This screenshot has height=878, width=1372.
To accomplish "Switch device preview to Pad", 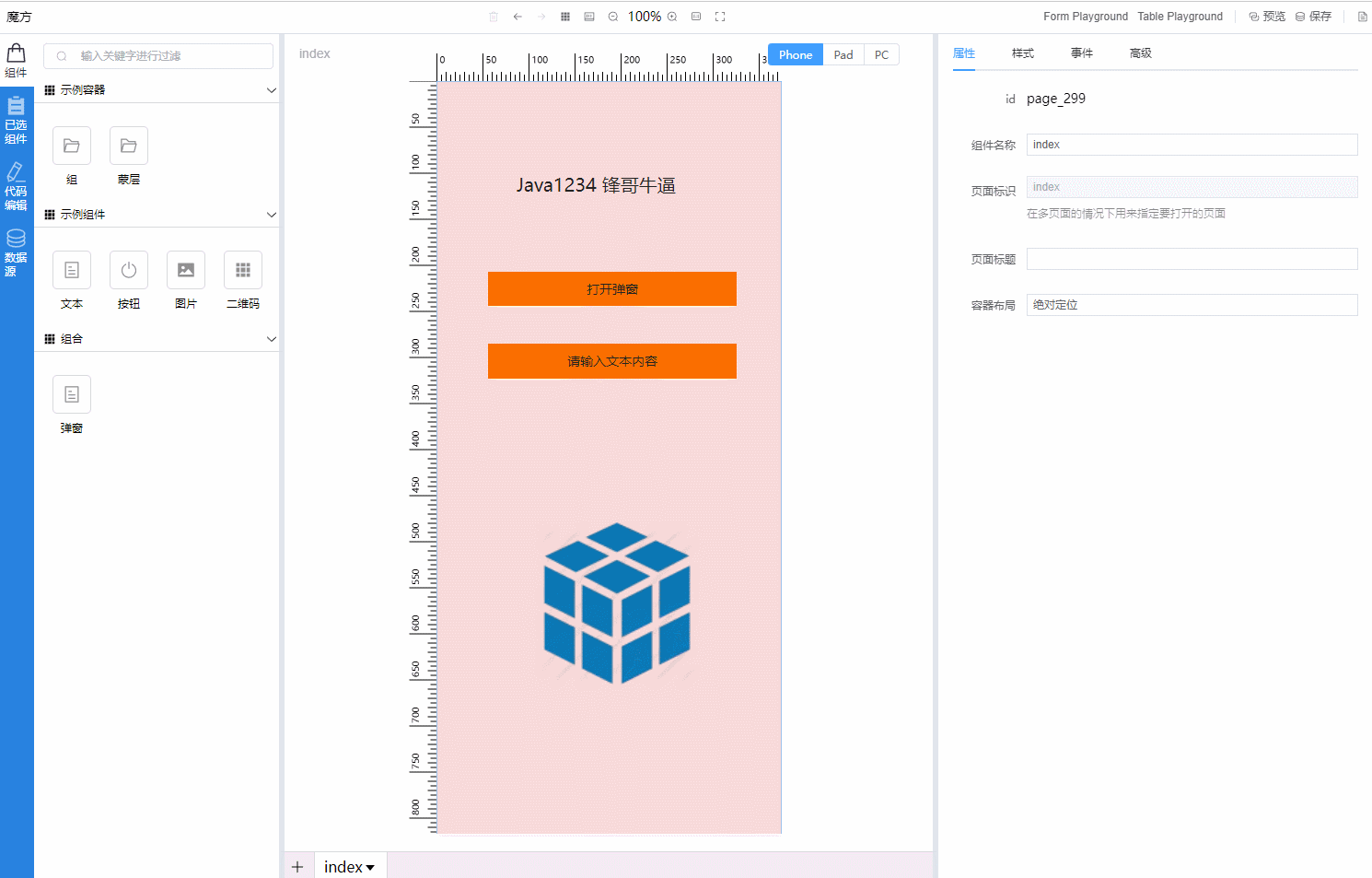I will point(843,55).
